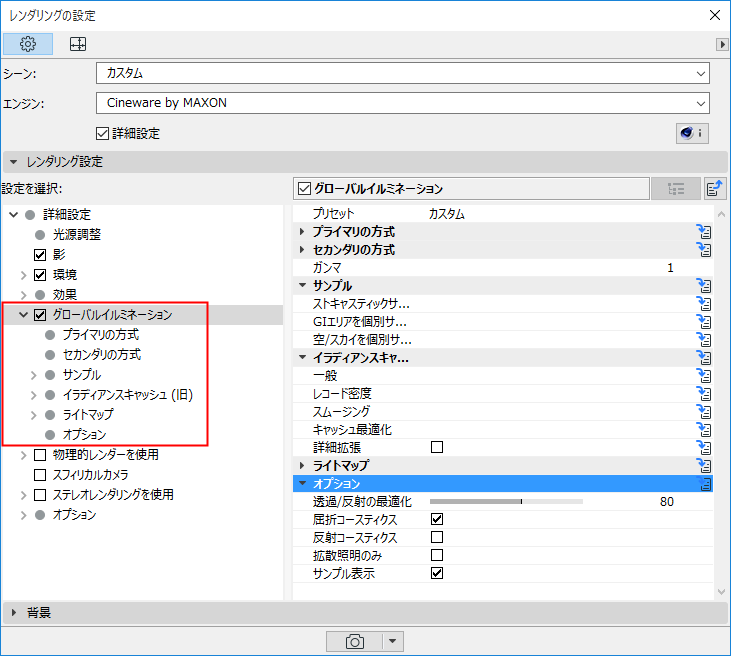Viewport: 731px width, 656px height.
Task: Expand the セカンダリの方式 list group
Action: tap(302, 250)
